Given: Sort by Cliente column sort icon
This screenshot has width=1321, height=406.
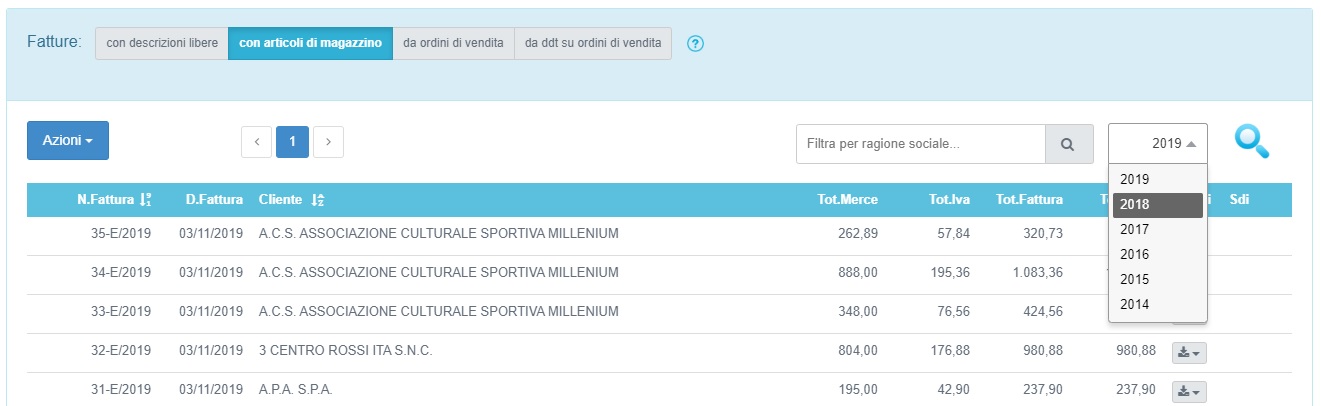Looking at the screenshot, I should tap(317, 200).
